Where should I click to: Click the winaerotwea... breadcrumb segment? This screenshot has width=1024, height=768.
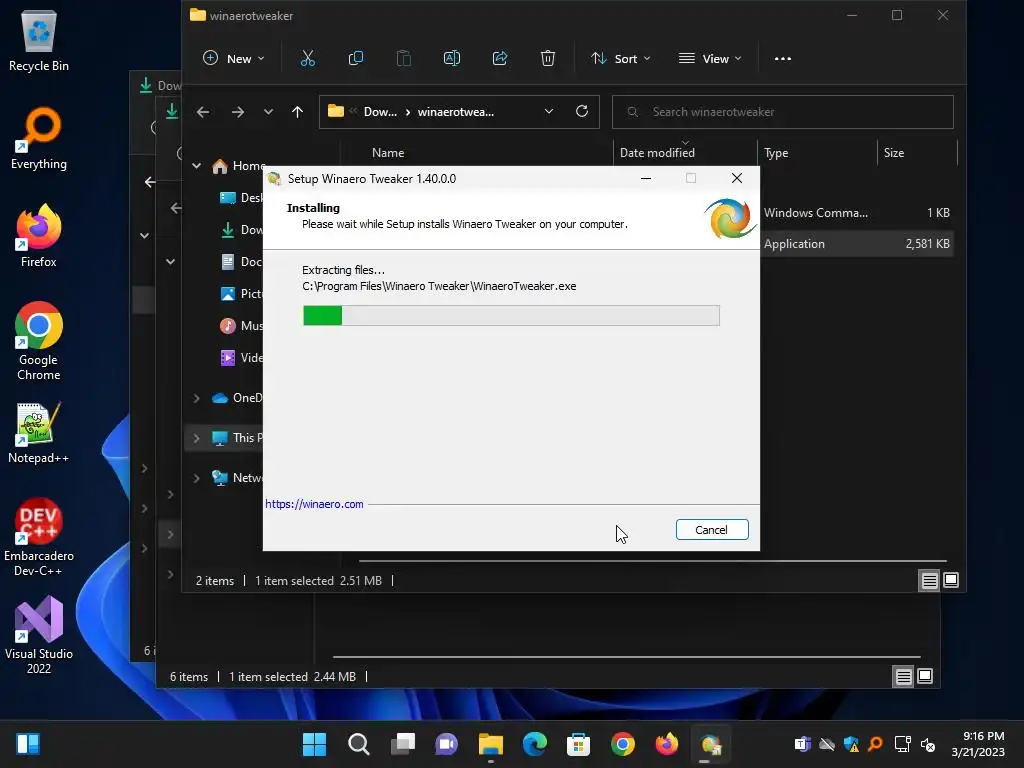click(x=456, y=112)
